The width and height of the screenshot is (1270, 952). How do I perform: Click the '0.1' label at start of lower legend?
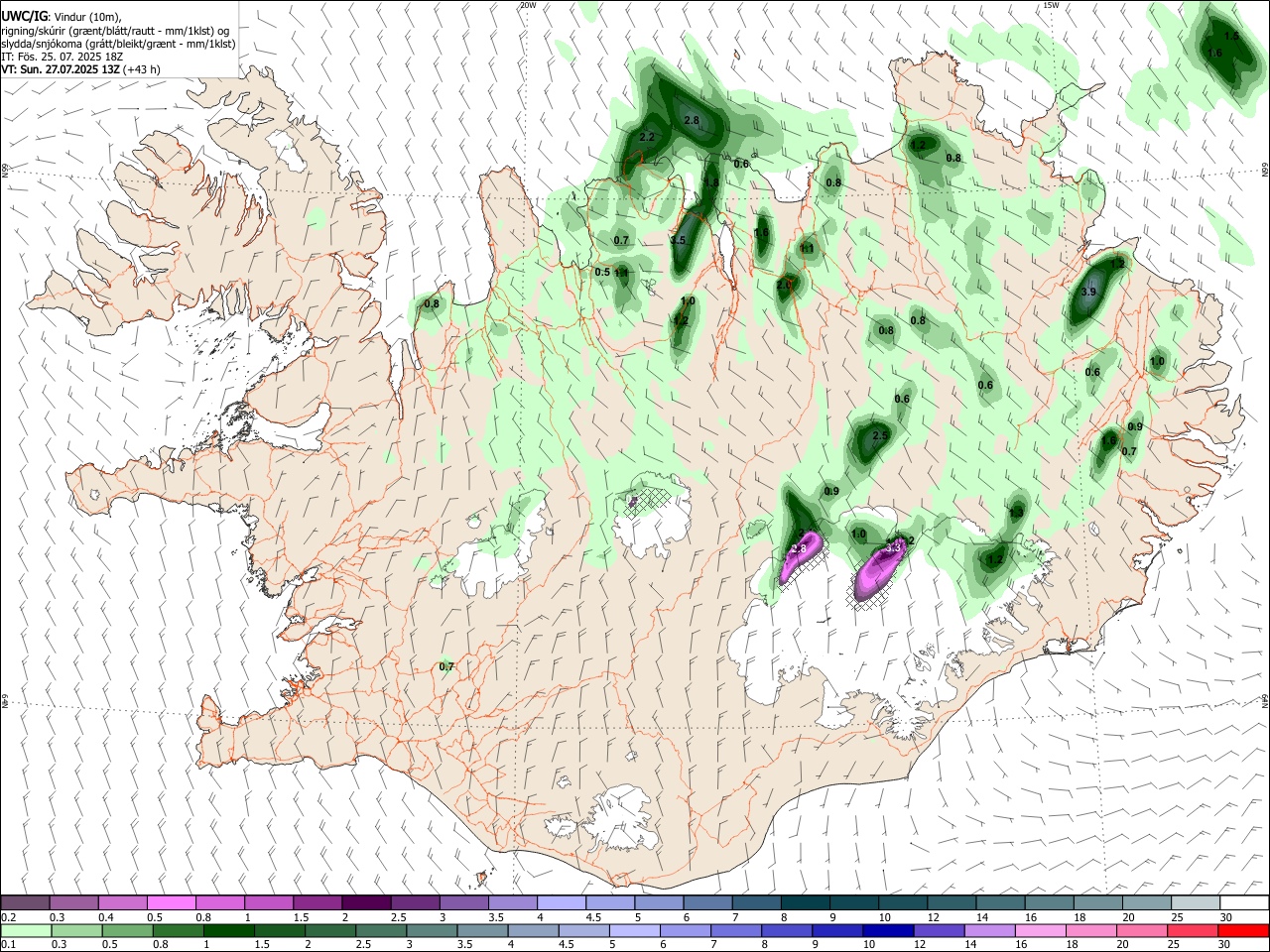click(x=9, y=945)
